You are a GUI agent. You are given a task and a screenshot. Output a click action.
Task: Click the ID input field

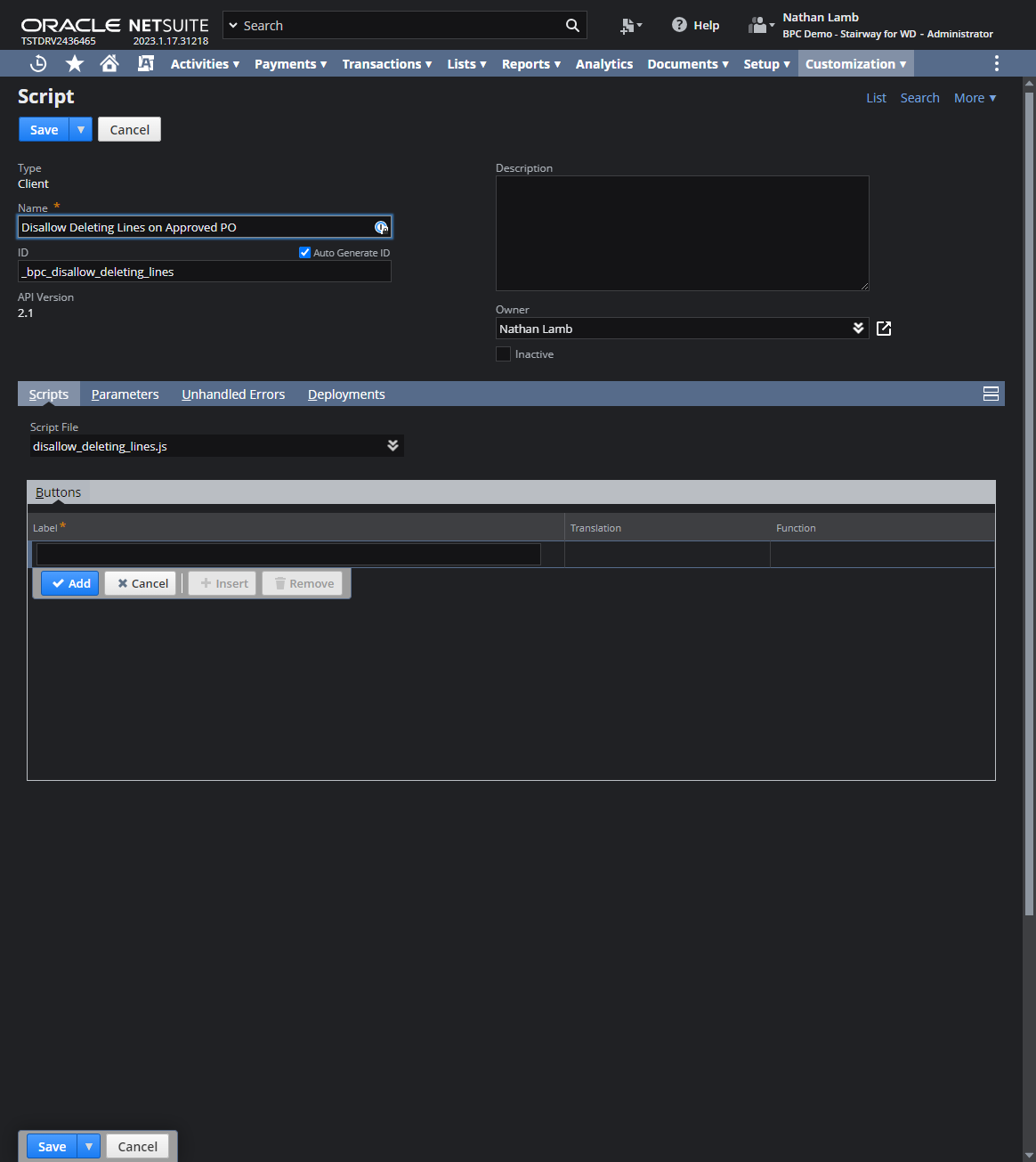click(x=205, y=272)
